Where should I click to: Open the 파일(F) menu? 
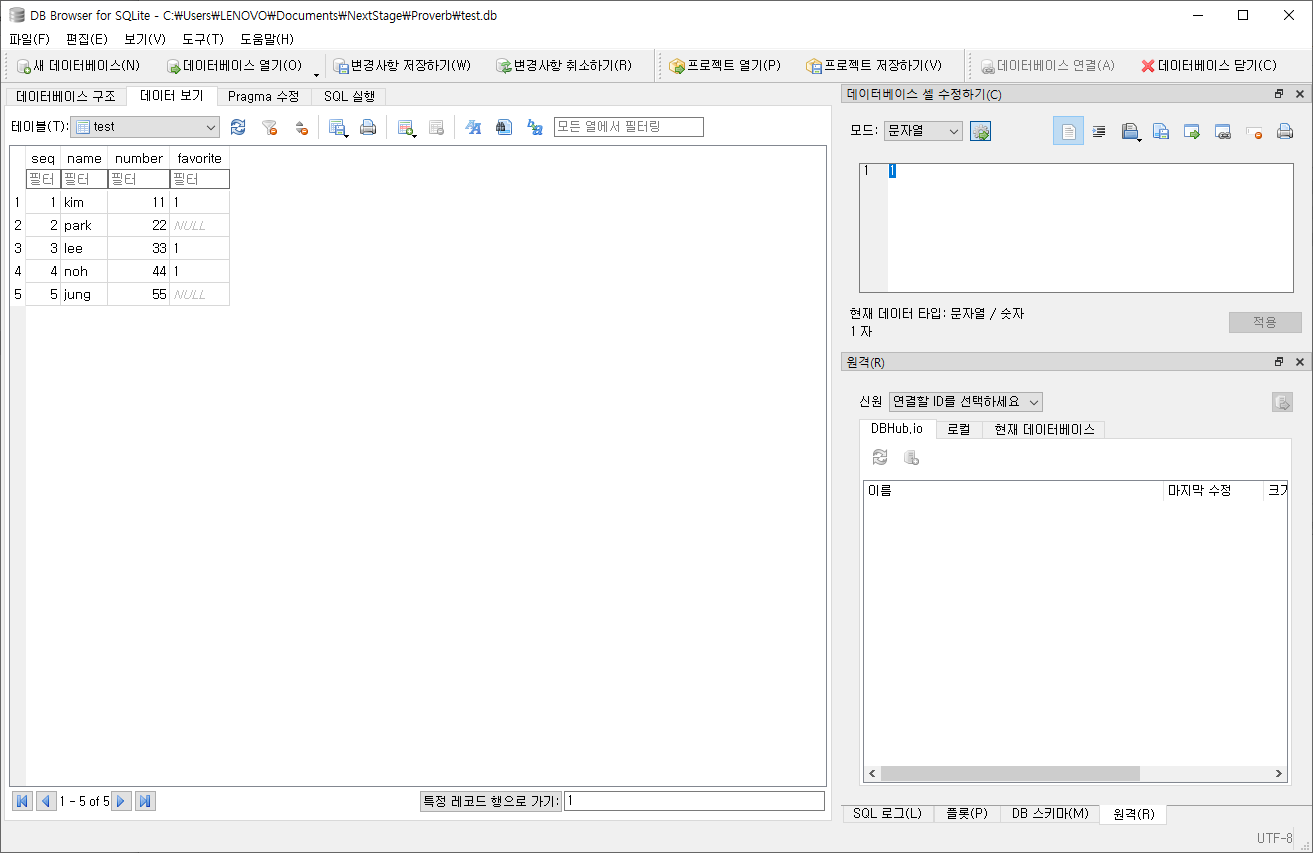[29, 39]
